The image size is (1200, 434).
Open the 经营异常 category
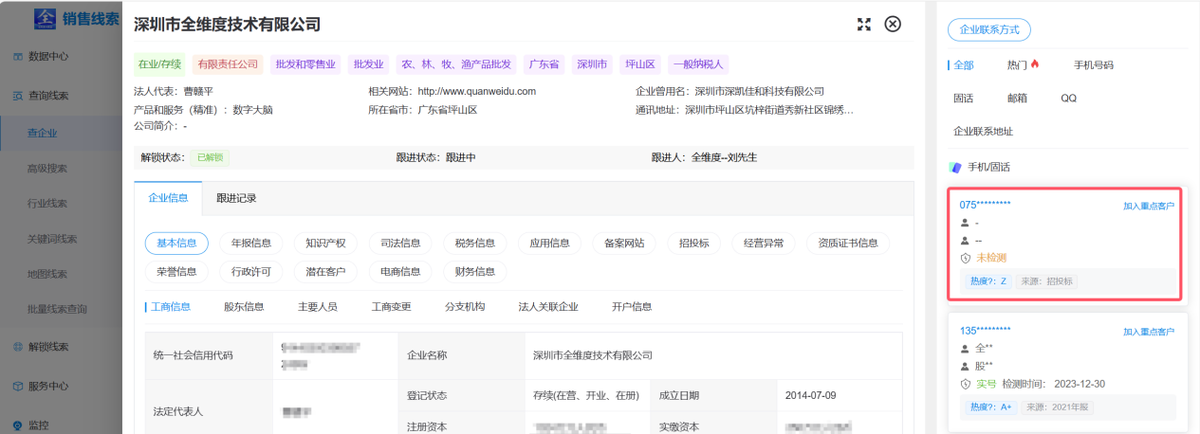tap(764, 243)
